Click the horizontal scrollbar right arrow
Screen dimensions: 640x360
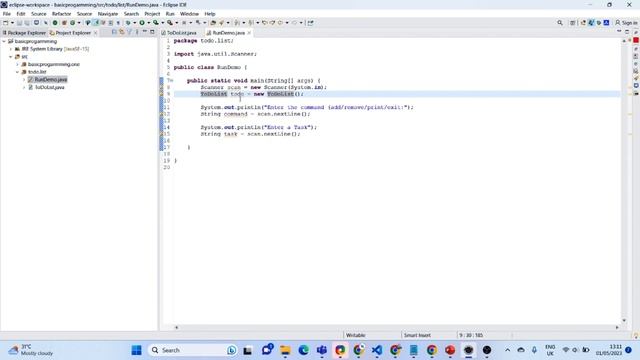tap(617, 327)
